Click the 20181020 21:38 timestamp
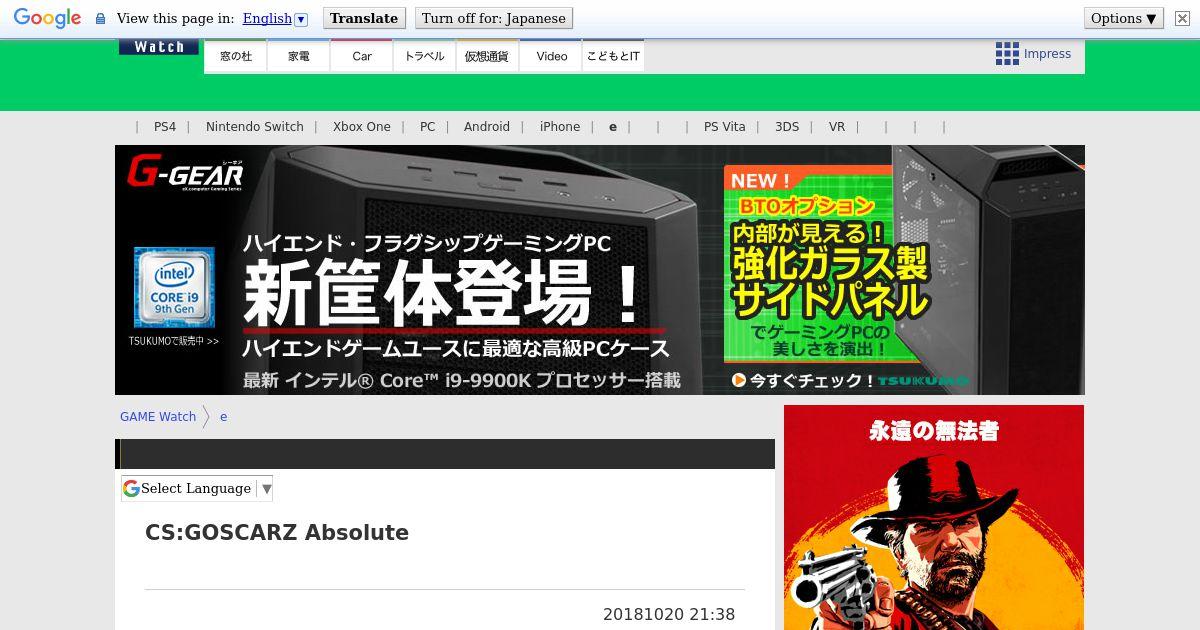 [669, 615]
